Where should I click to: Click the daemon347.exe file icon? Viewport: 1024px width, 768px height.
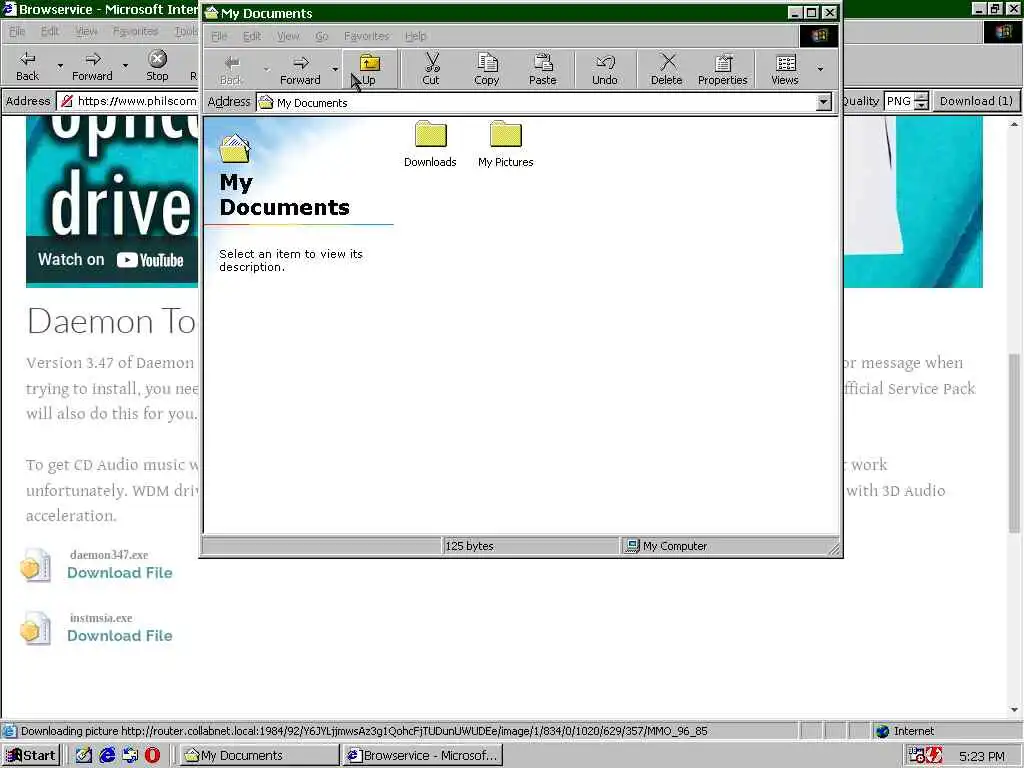[x=35, y=565]
